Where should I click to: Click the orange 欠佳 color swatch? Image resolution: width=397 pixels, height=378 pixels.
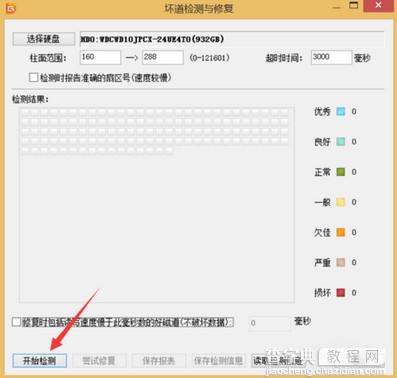click(x=341, y=232)
